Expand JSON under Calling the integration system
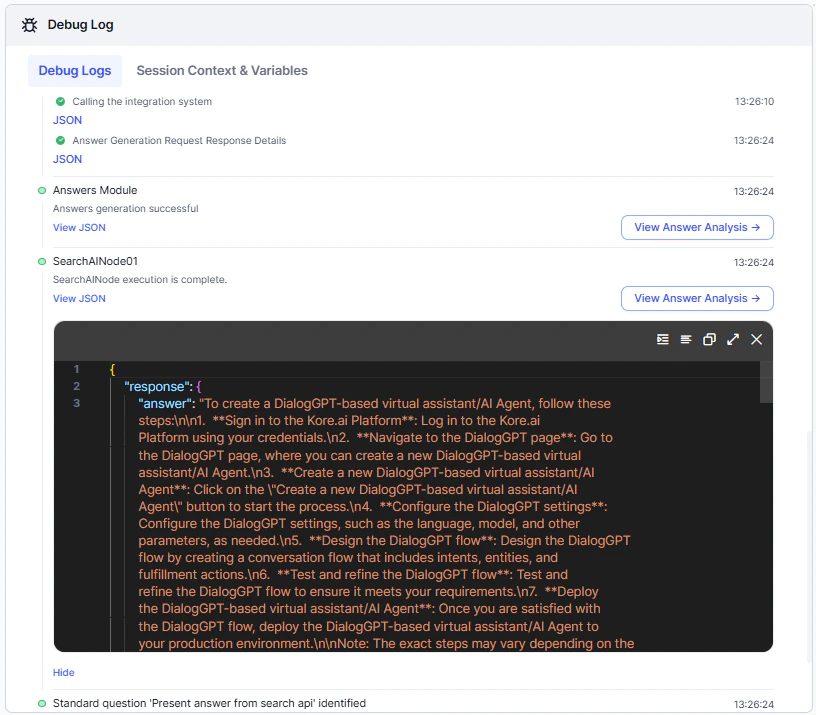 (67, 120)
